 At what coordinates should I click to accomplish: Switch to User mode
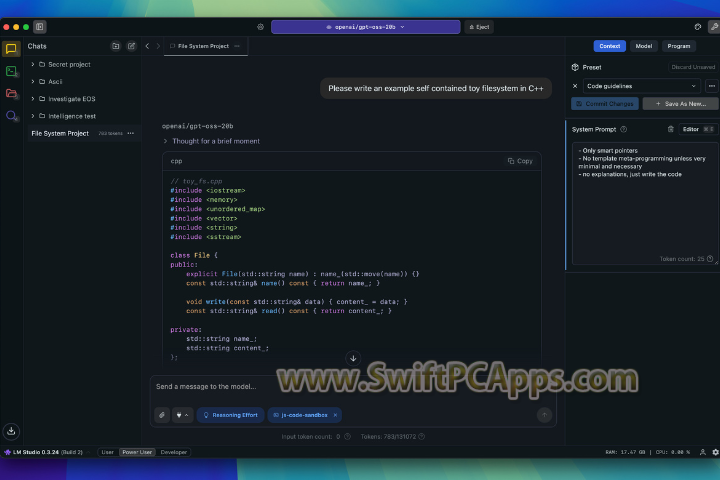pyautogui.click(x=107, y=452)
